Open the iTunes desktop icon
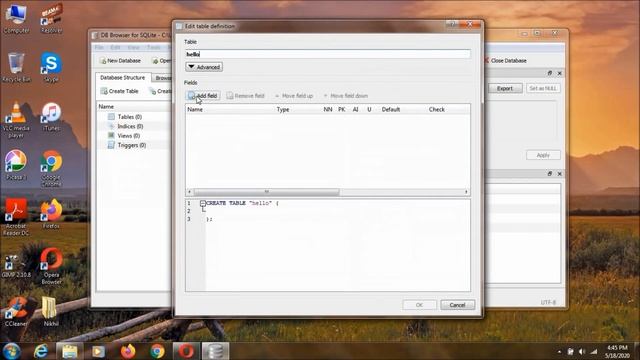Image resolution: width=640 pixels, height=360 pixels. point(51,117)
